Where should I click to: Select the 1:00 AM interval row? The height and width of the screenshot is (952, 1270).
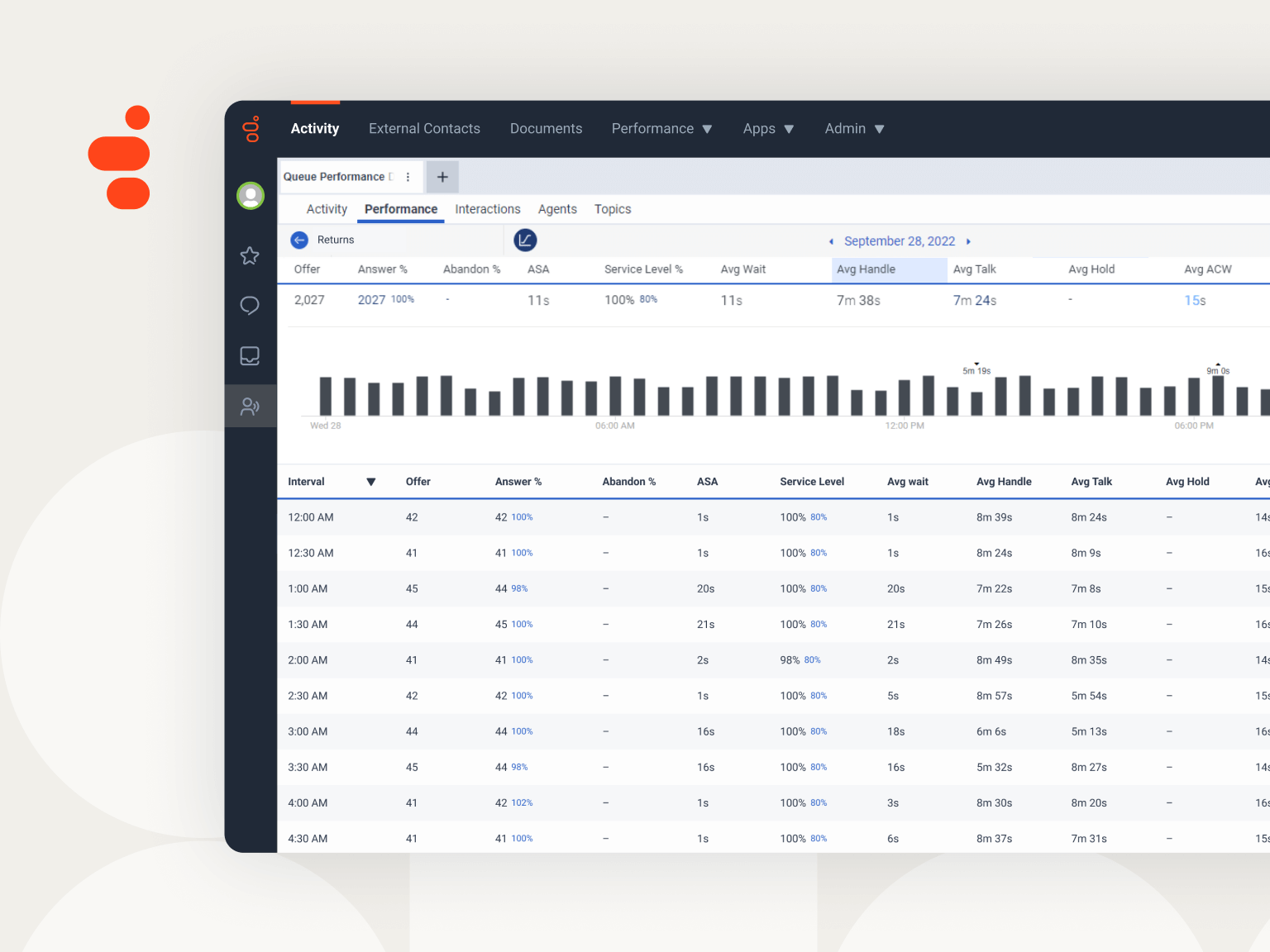tap(773, 588)
